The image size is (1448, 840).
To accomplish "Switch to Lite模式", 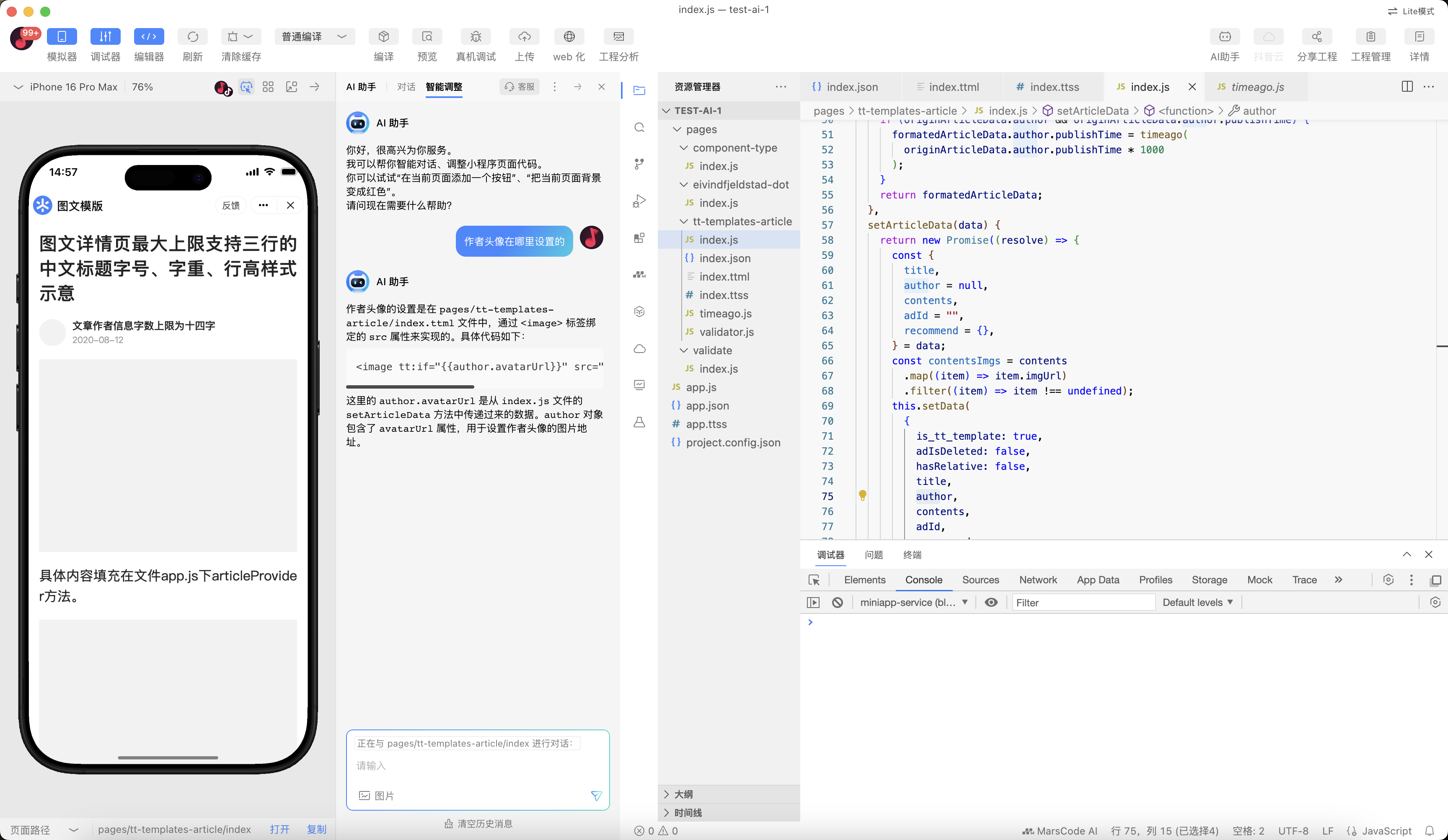I will pyautogui.click(x=1411, y=11).
